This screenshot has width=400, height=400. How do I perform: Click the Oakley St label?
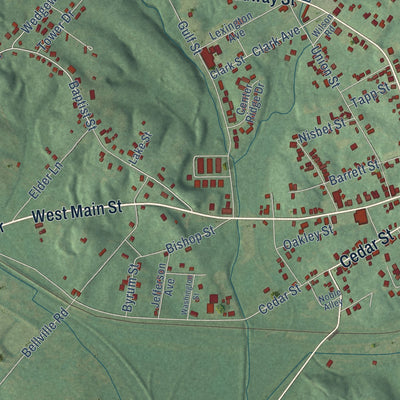pos(308,237)
